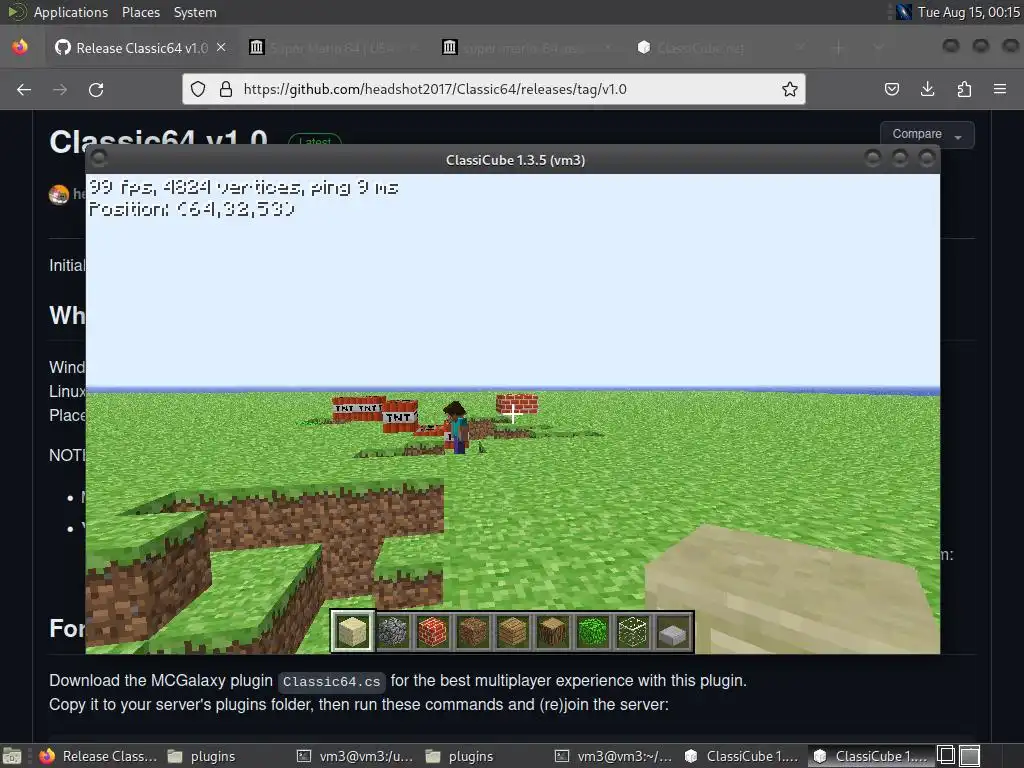Viewport: 1024px width, 768px height.
Task: Click the site security padlock icon
Action: click(x=226, y=89)
